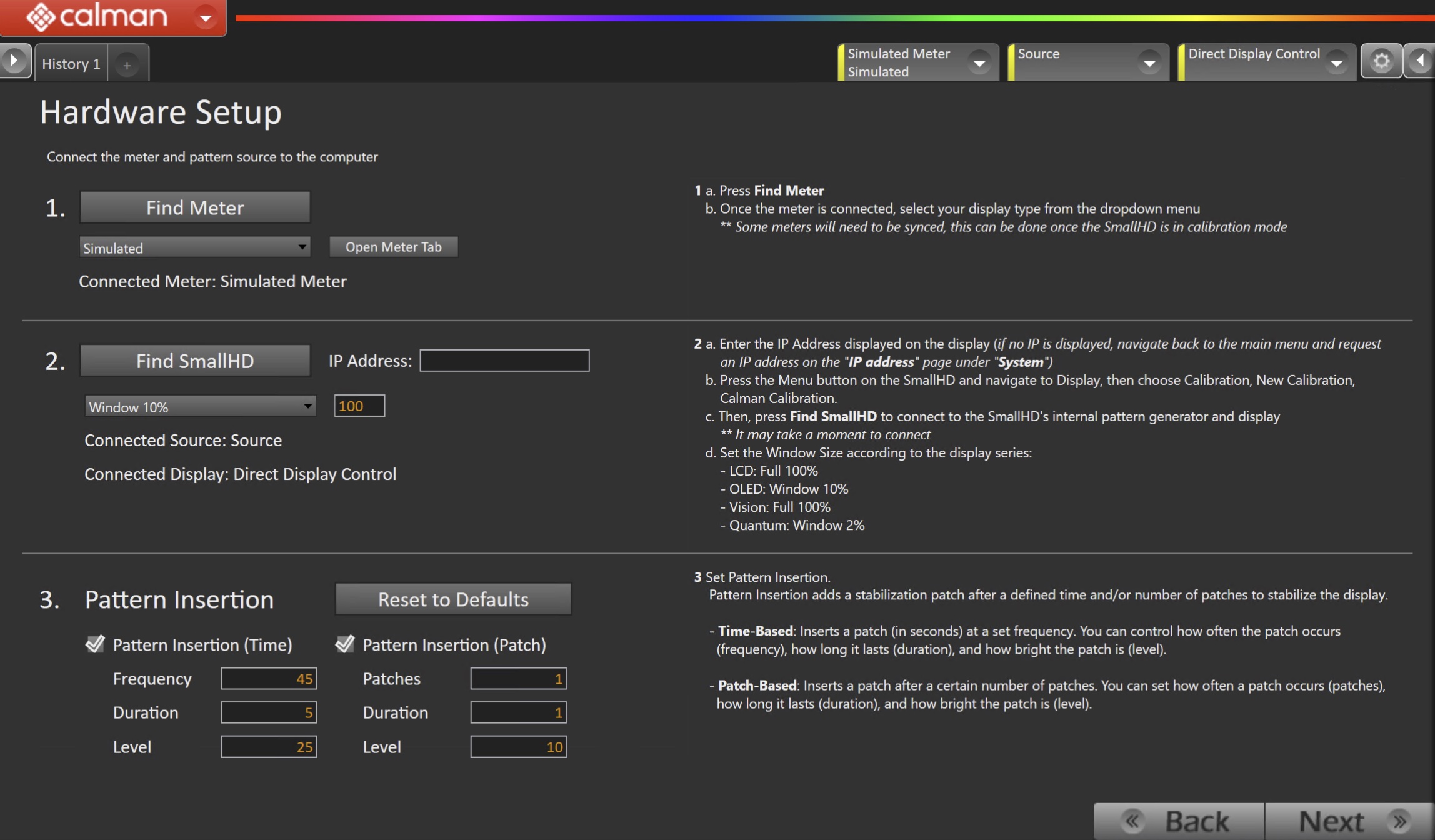This screenshot has width=1435, height=840.
Task: Toggle Pattern Insertion (Time) checkbox
Action: coord(95,644)
